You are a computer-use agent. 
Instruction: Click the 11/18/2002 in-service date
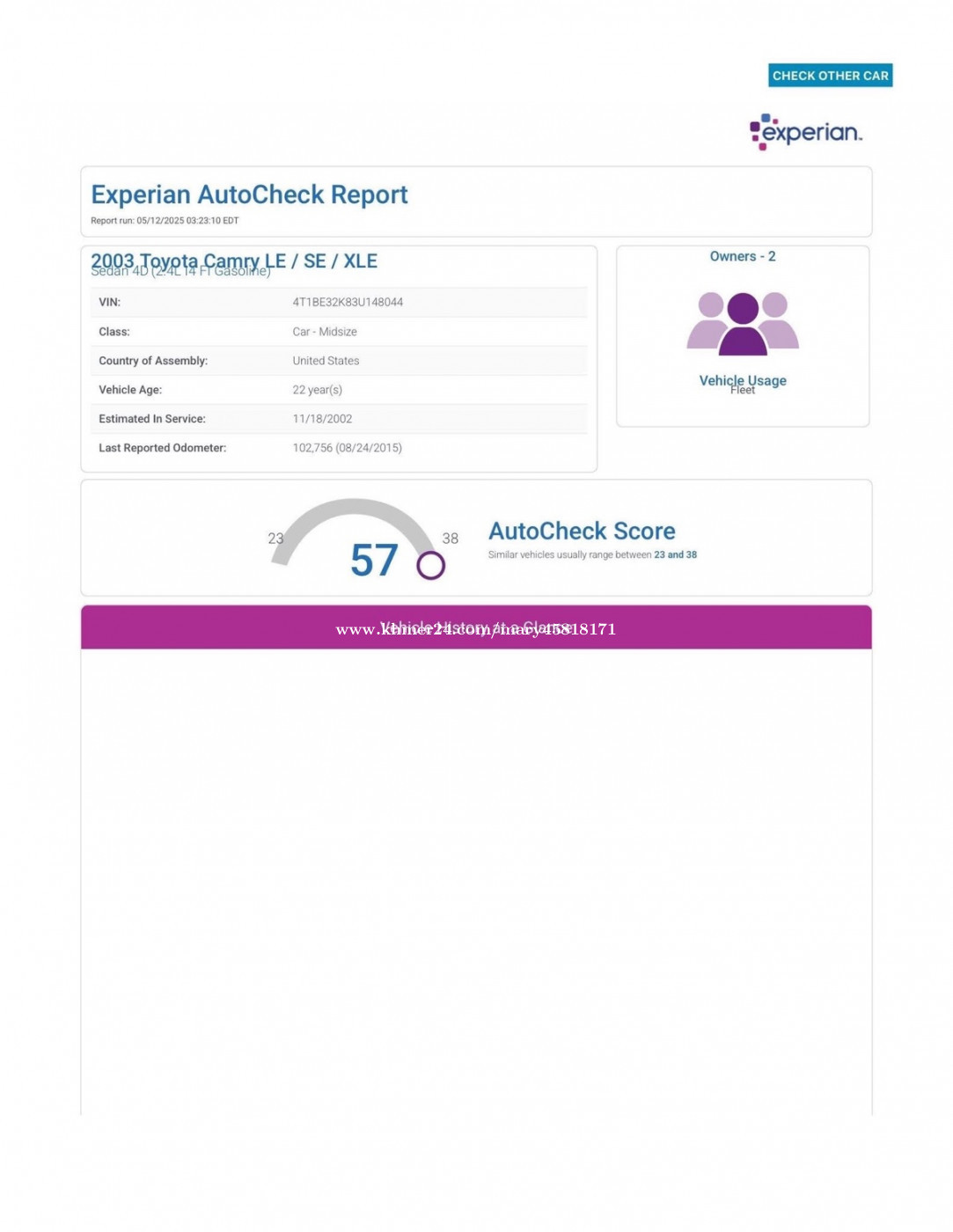tap(322, 419)
